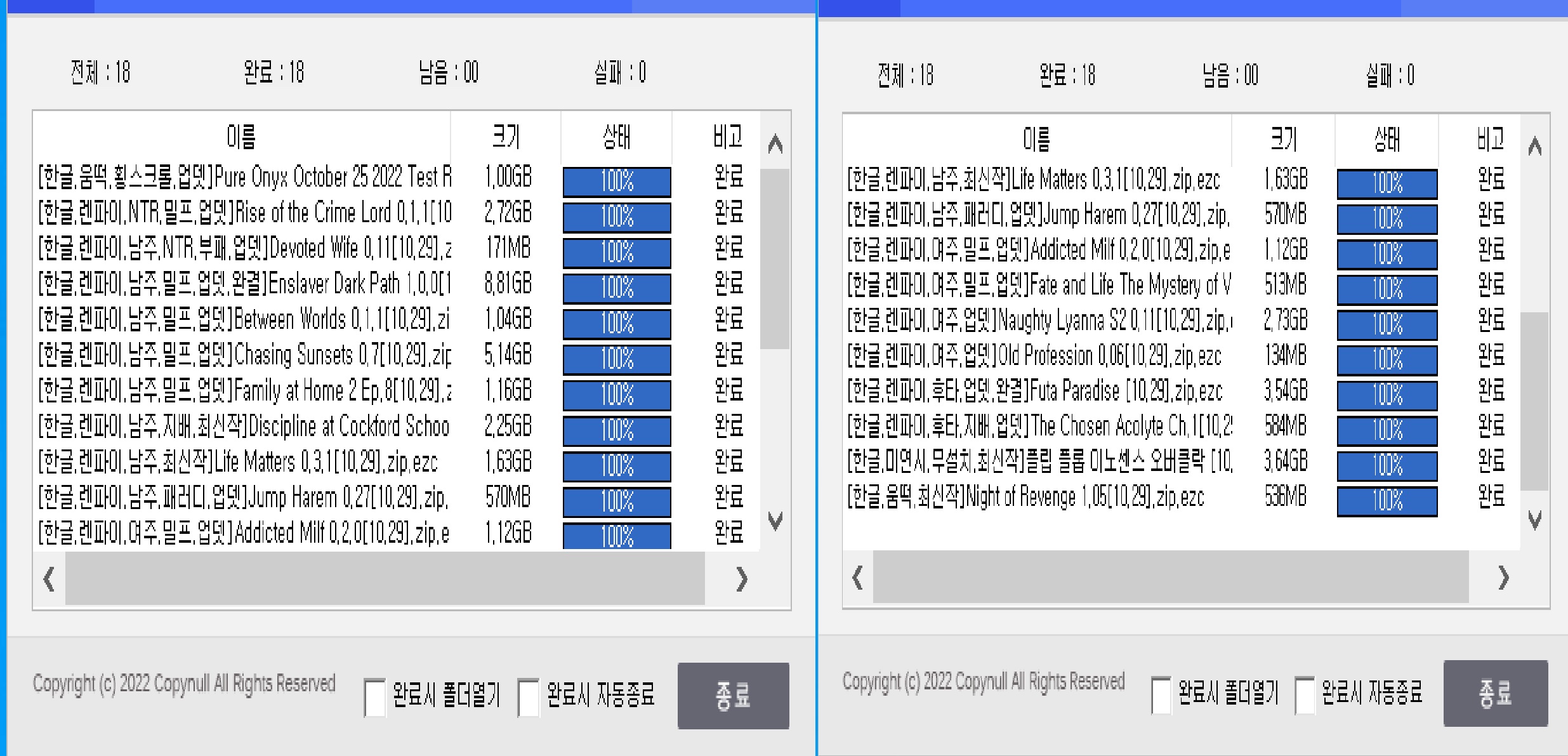Enable 완료시 자동종료 checkbox in left window

[528, 696]
